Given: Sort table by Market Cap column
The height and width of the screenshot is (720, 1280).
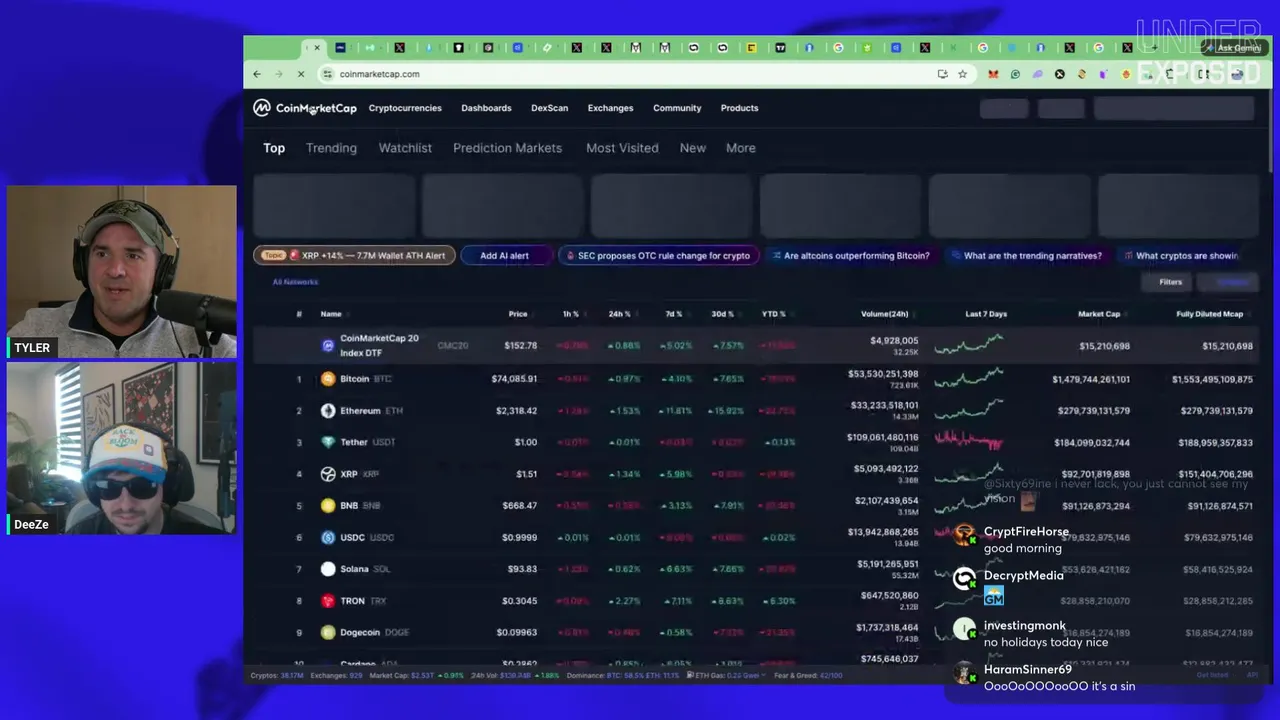Looking at the screenshot, I should click(x=1099, y=314).
